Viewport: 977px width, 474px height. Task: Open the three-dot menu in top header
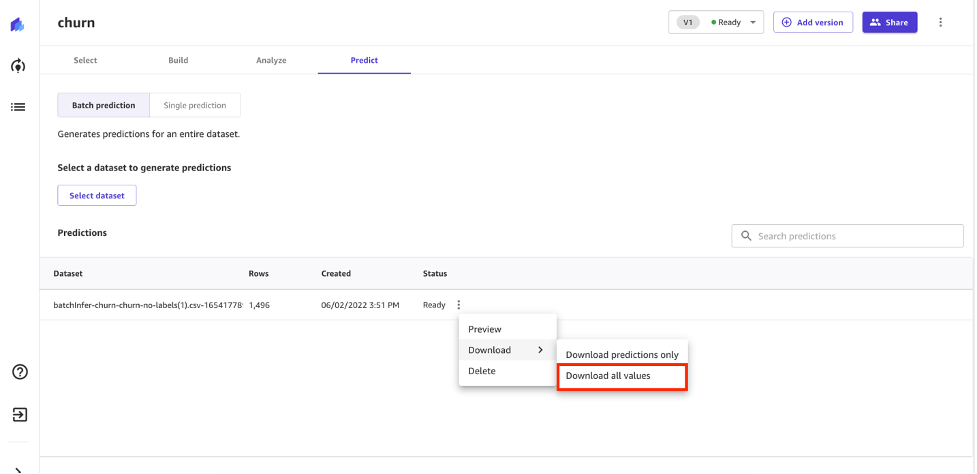[x=940, y=22]
